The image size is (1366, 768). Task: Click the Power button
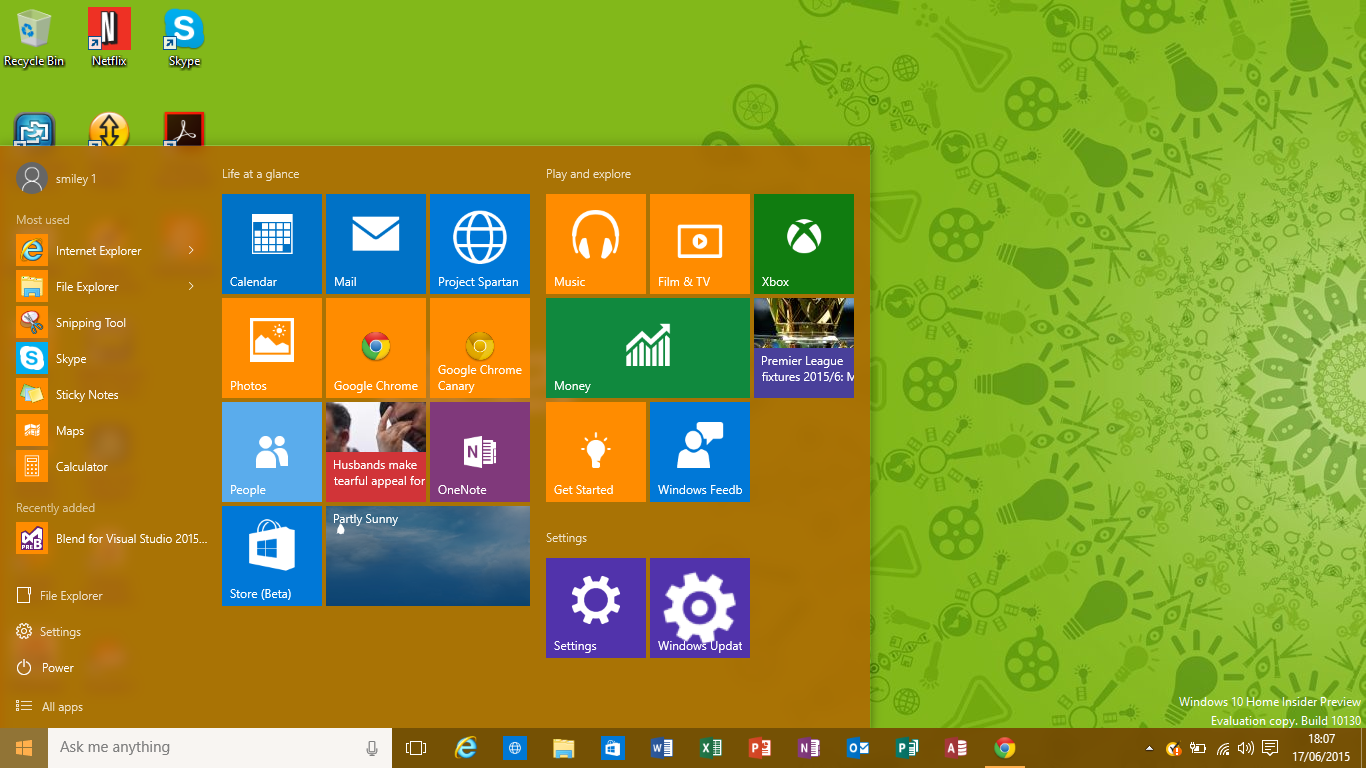(46, 667)
